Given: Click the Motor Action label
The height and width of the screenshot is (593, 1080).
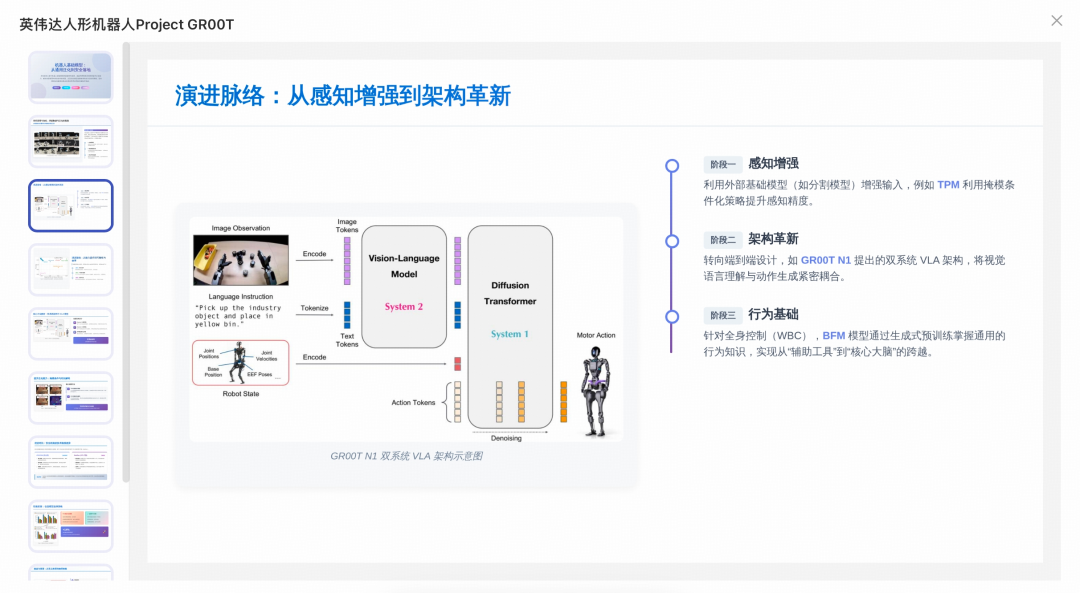Looking at the screenshot, I should (596, 335).
